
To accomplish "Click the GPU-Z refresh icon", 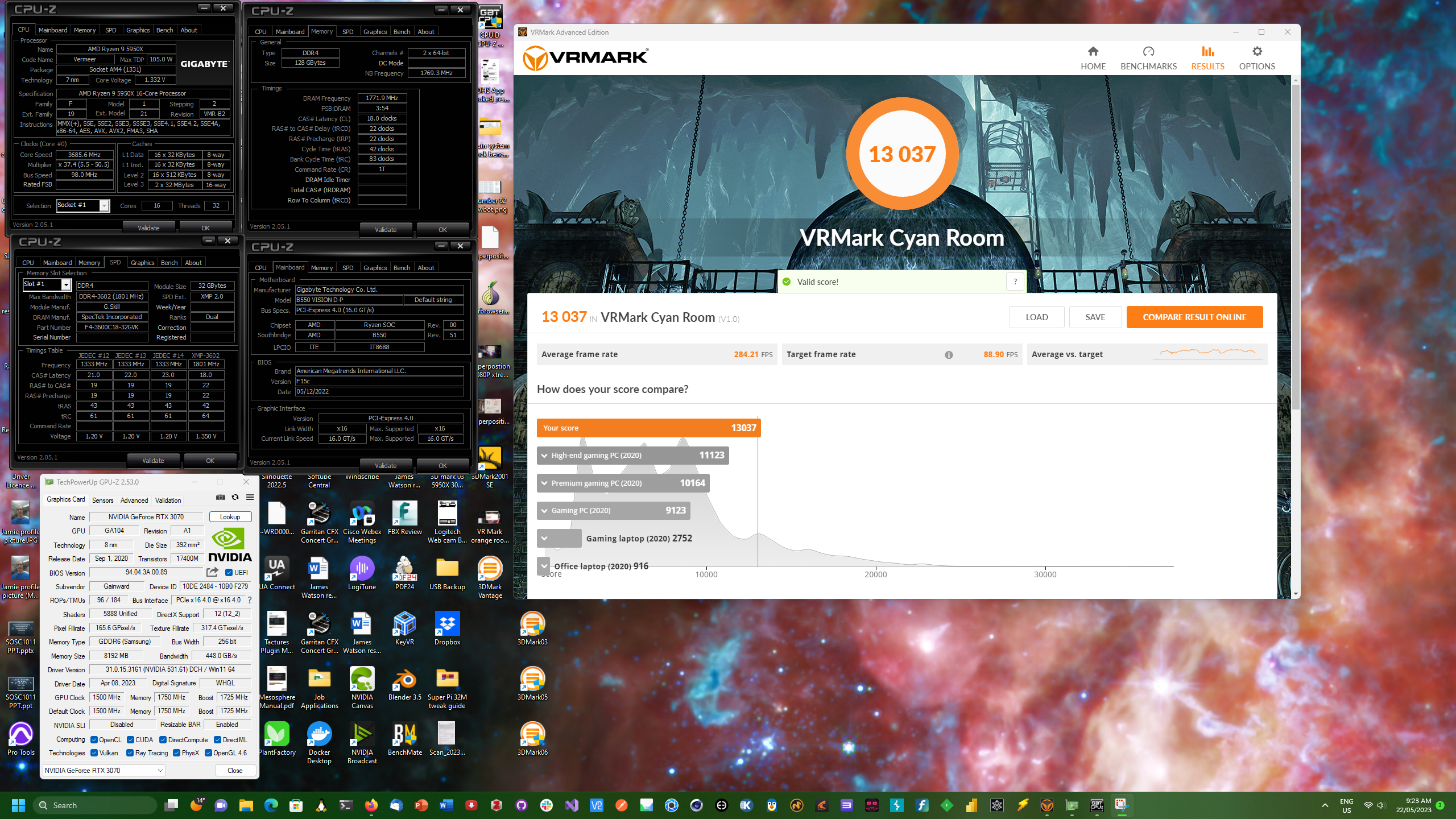I will pos(235,497).
